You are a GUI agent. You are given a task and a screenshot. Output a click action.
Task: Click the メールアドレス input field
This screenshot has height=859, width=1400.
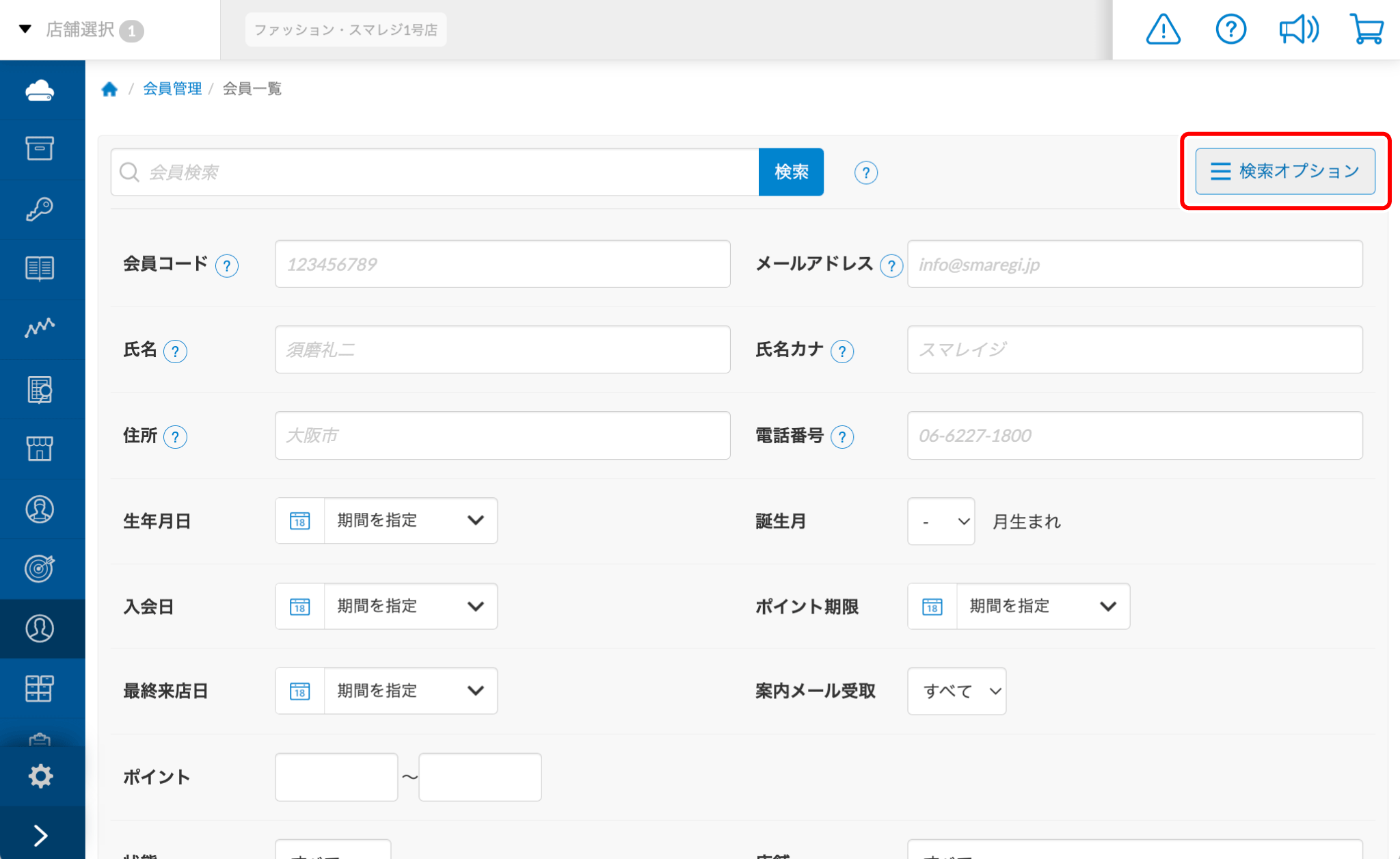tap(1134, 265)
